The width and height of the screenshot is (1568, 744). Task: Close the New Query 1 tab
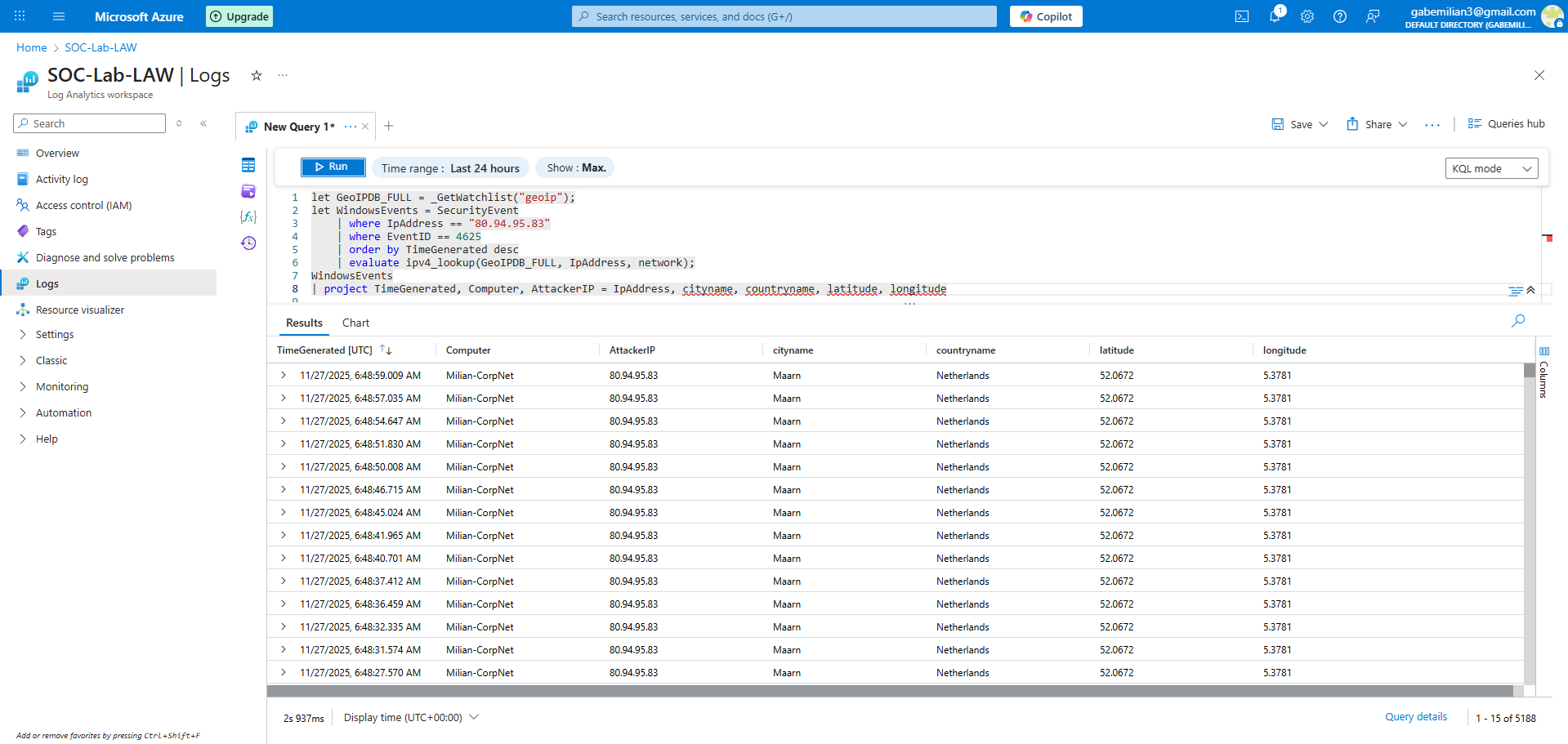click(x=365, y=127)
